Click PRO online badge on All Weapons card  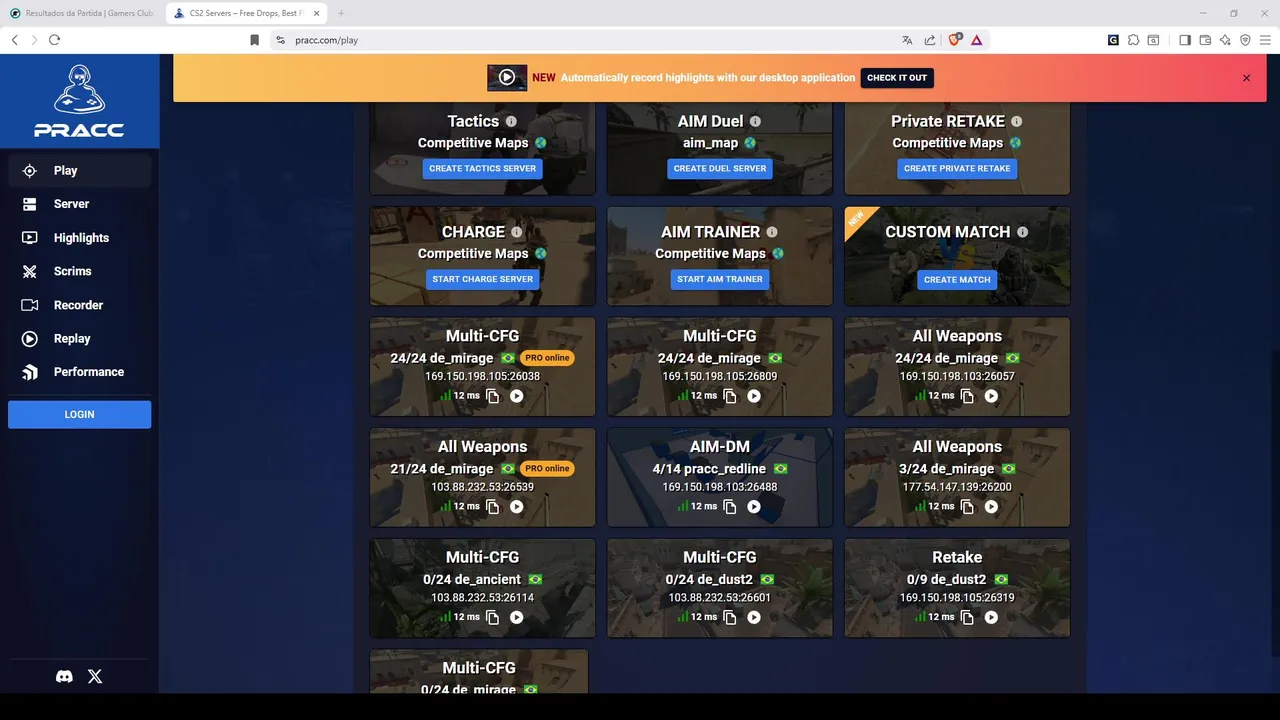[x=547, y=469]
